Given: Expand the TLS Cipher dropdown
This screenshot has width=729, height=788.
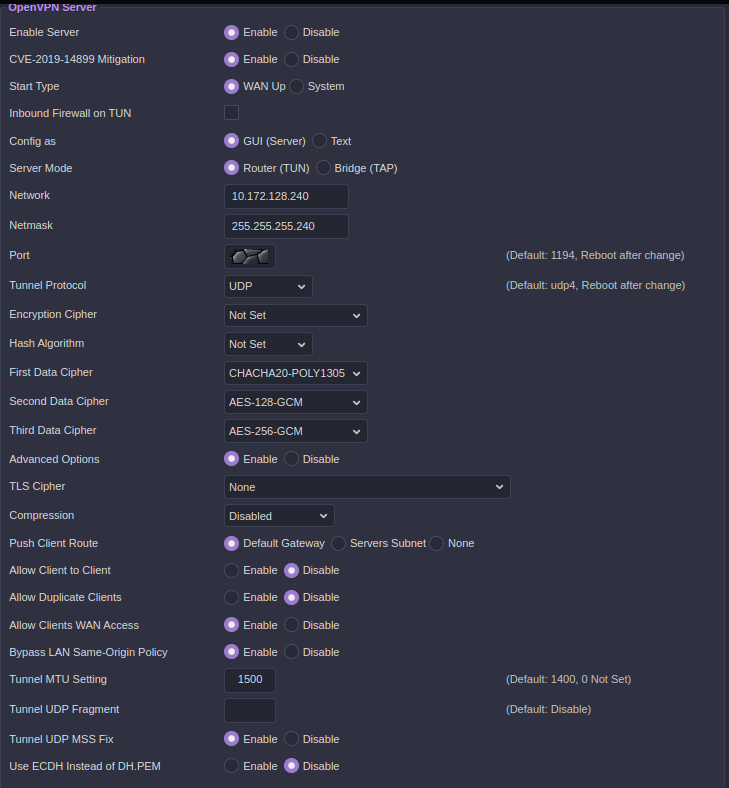Looking at the screenshot, I should (x=367, y=487).
